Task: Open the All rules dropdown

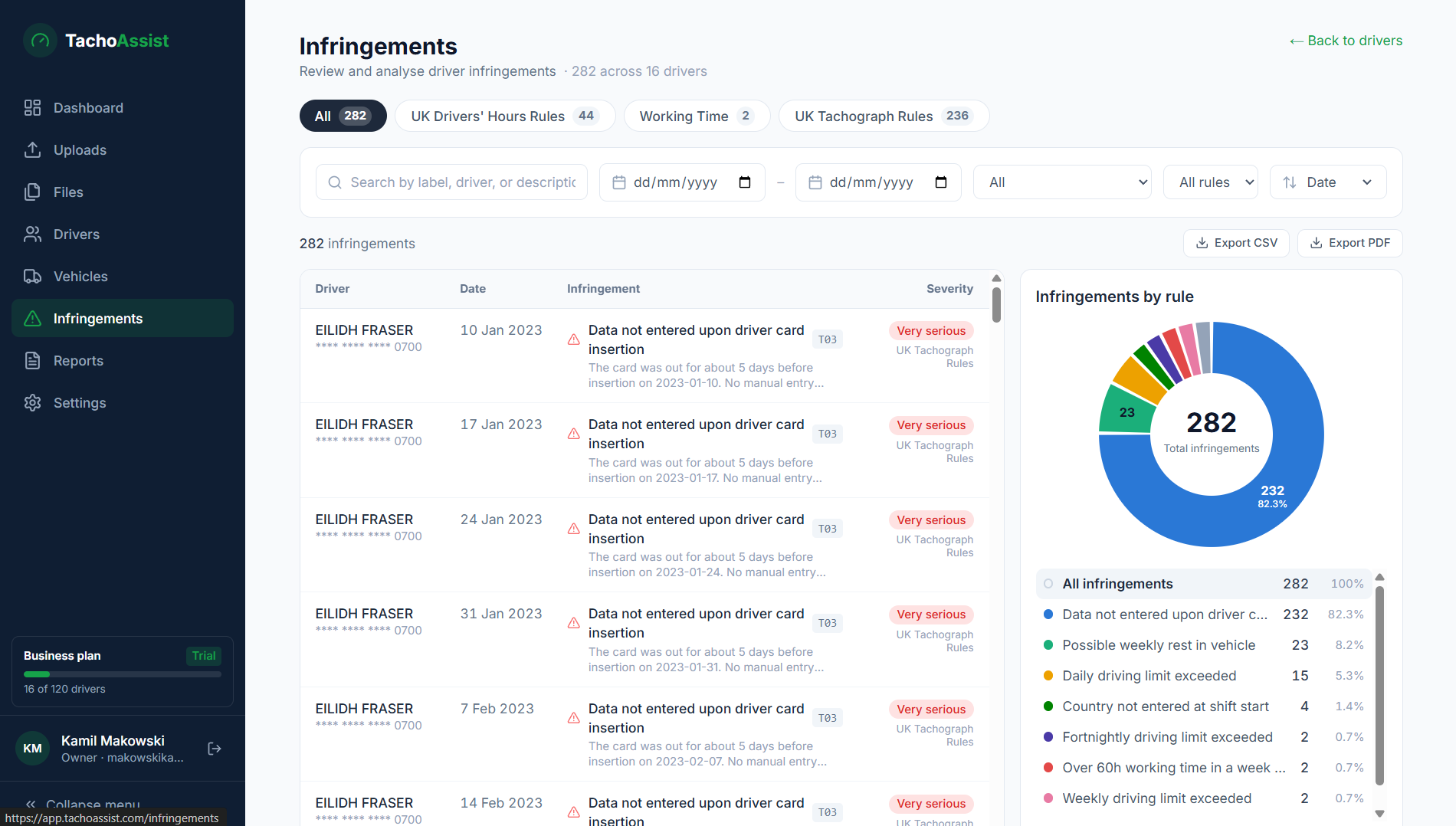Action: [1210, 182]
